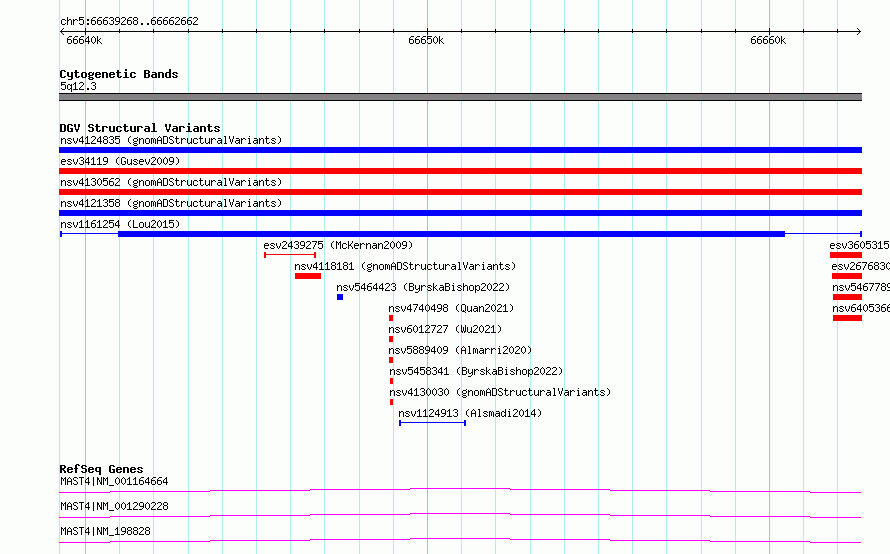Click the nsv1124913 (Alsmadi2014) label
890x554 pixels.
[470, 413]
